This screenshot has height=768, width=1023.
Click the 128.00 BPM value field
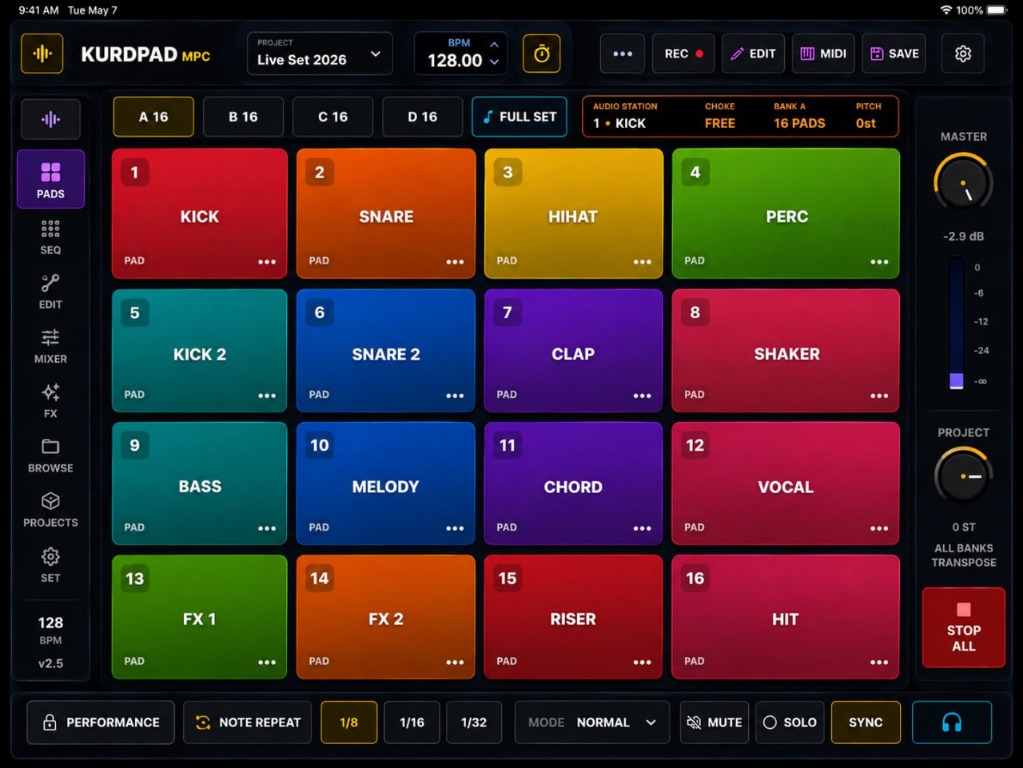tap(455, 61)
